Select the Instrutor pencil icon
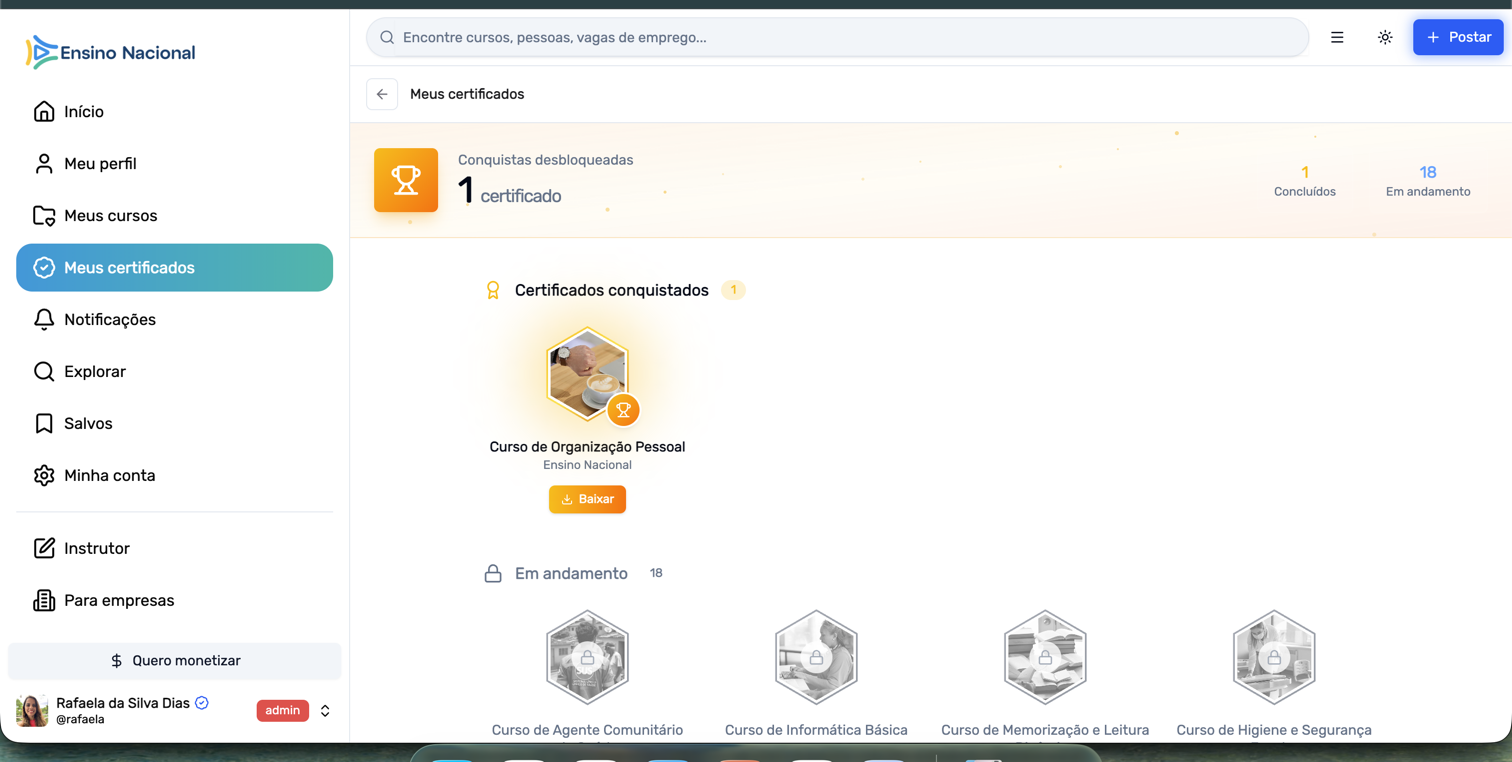The image size is (1512, 762). [44, 547]
